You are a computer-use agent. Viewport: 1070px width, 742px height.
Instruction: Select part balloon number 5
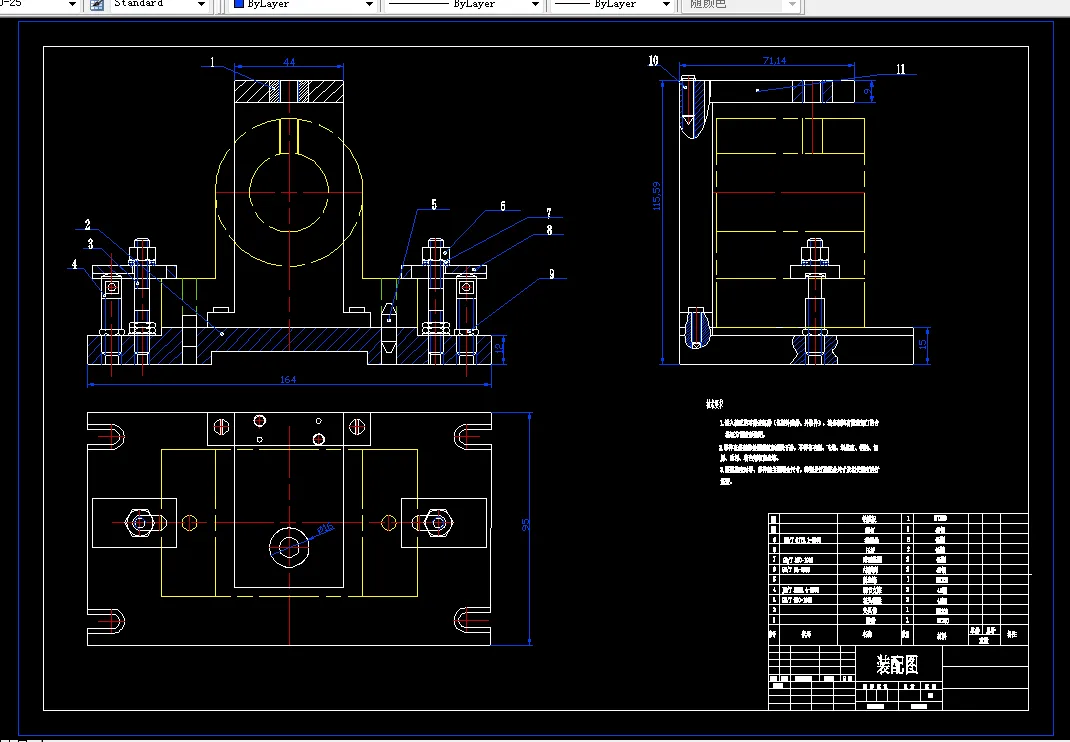click(434, 205)
